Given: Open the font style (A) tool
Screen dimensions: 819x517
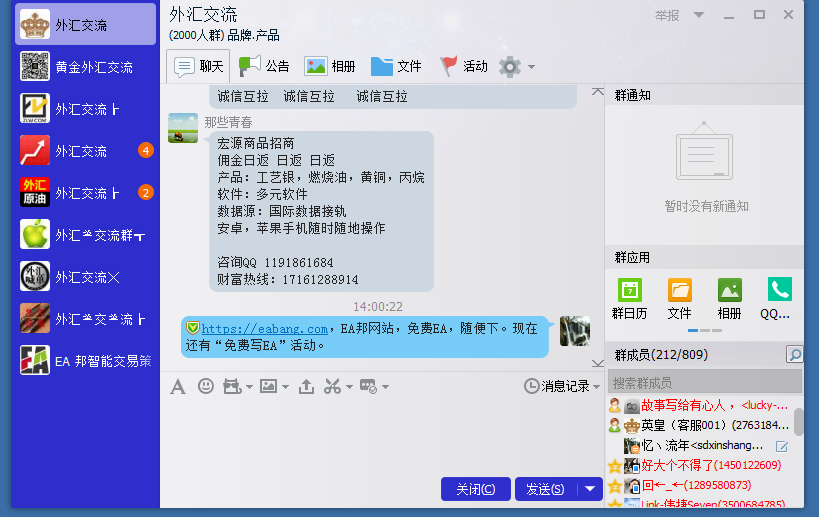Looking at the screenshot, I should (x=178, y=387).
